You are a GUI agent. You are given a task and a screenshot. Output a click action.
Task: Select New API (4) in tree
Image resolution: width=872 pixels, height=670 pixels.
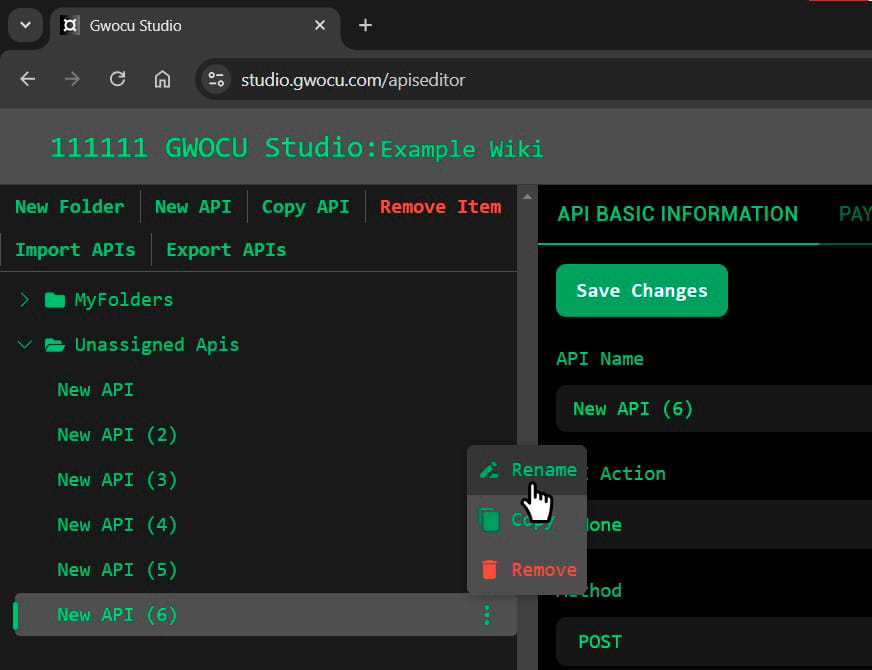click(117, 525)
